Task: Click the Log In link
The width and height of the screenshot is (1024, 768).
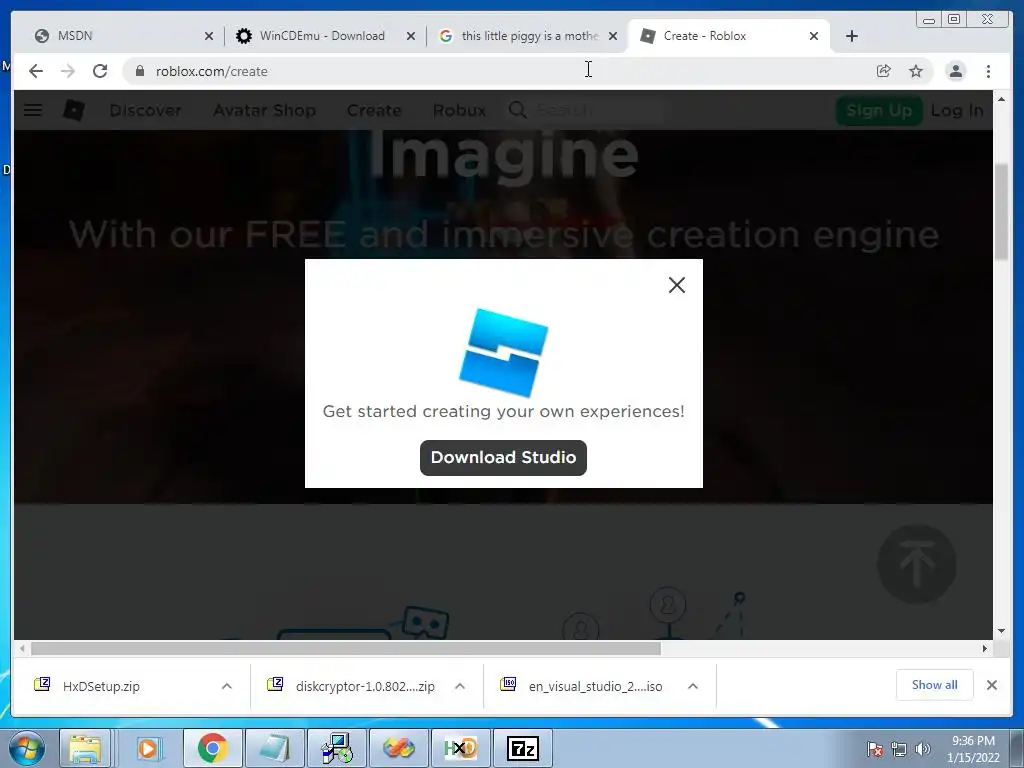Action: click(957, 110)
